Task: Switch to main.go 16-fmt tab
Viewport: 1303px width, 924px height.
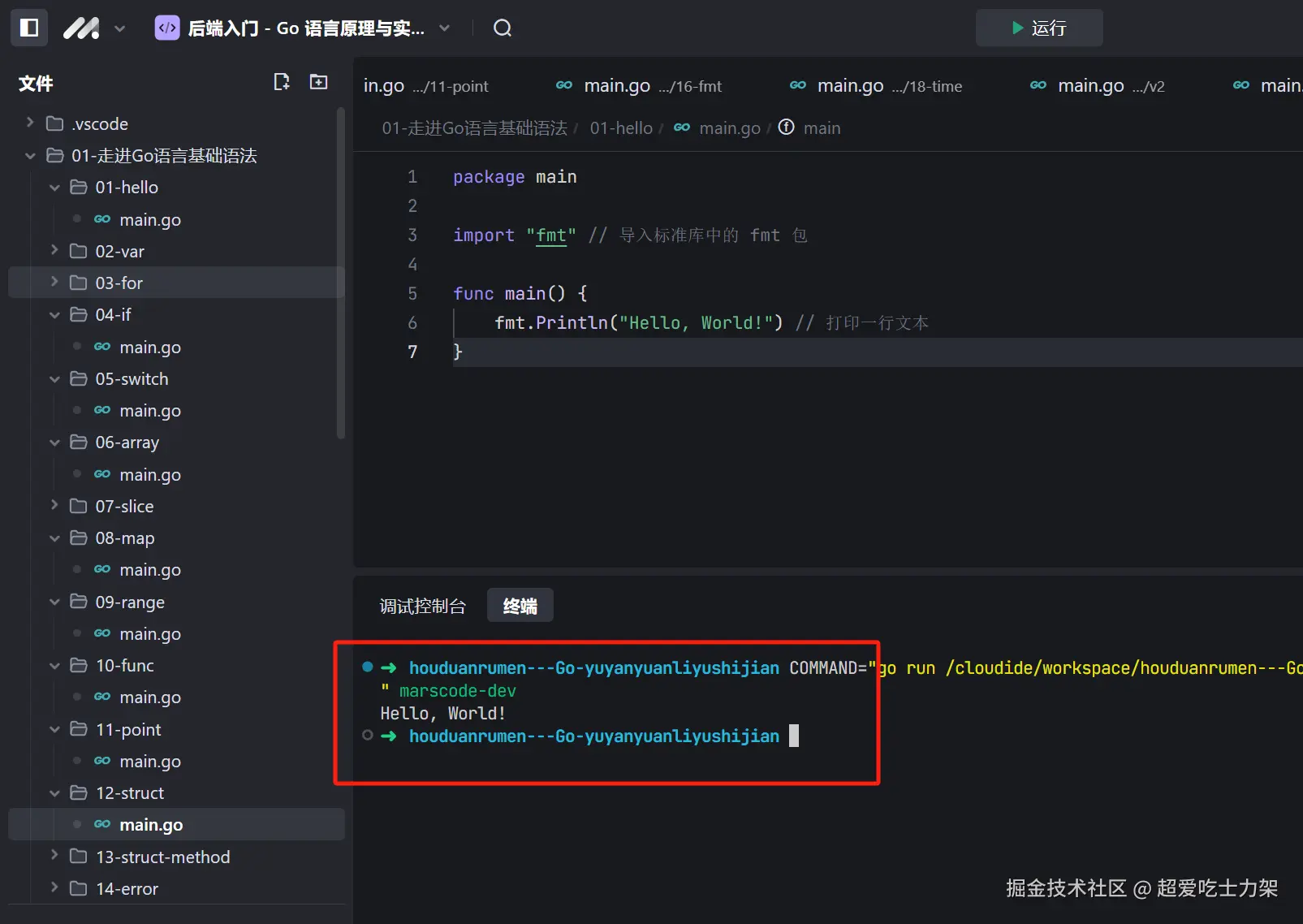Action: tap(639, 85)
